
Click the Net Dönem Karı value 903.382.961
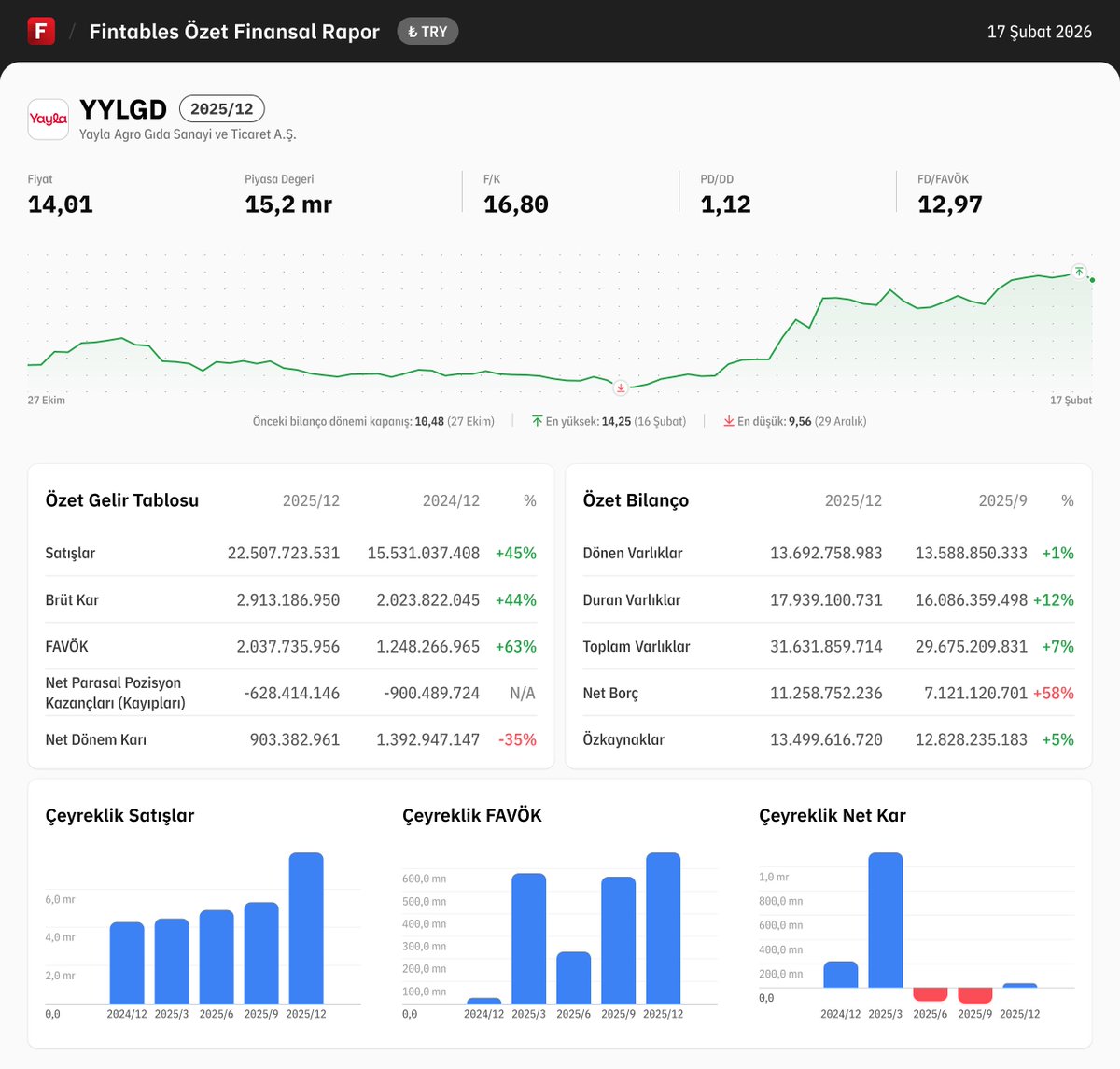(x=295, y=739)
